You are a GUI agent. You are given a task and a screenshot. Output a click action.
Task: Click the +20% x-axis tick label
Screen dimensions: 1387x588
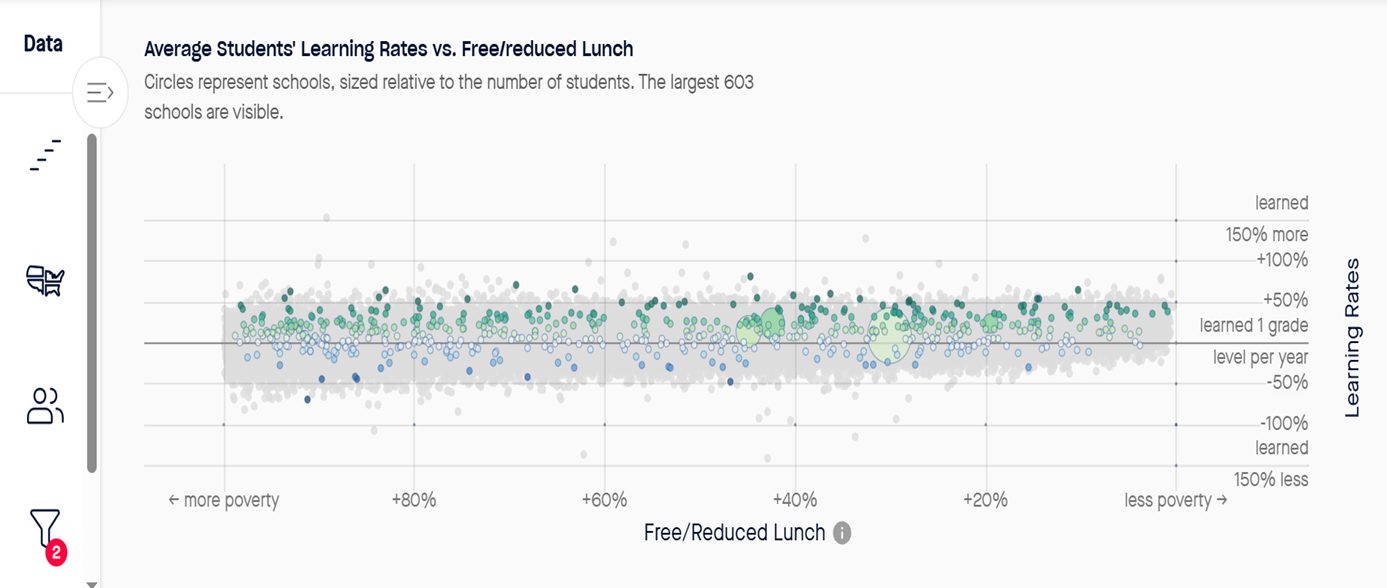tap(985, 500)
